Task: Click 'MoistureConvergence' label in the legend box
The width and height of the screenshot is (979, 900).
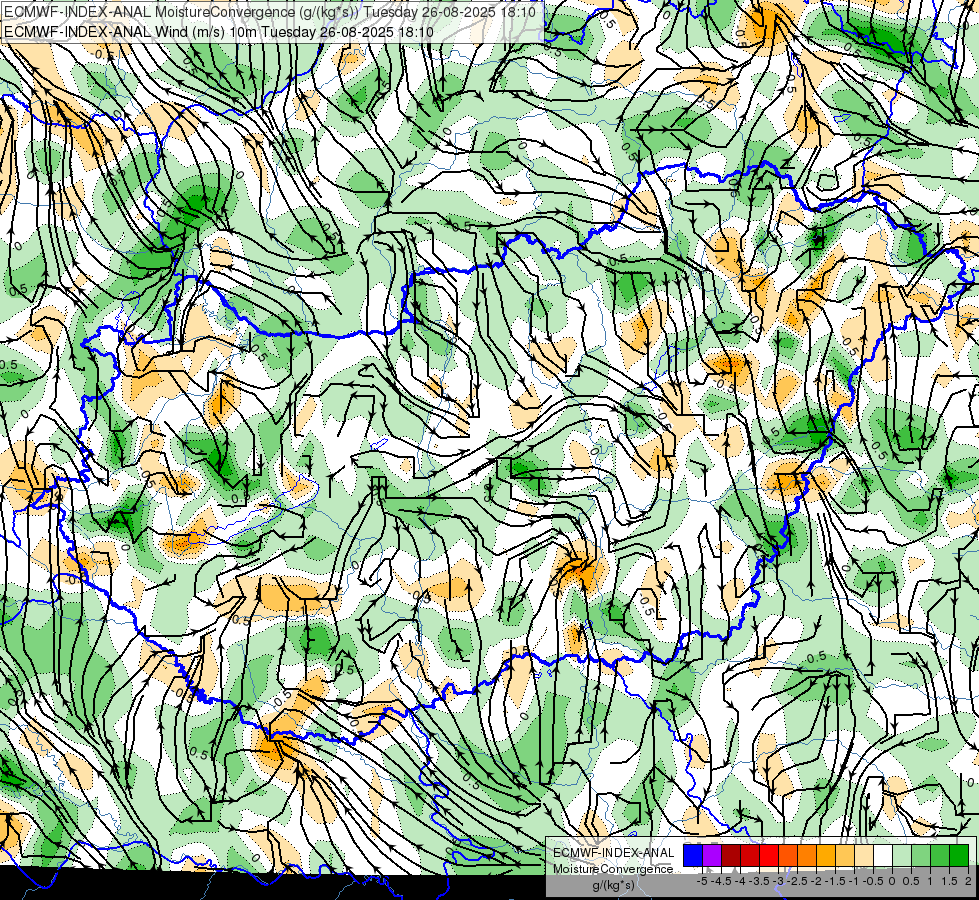Action: (614, 869)
